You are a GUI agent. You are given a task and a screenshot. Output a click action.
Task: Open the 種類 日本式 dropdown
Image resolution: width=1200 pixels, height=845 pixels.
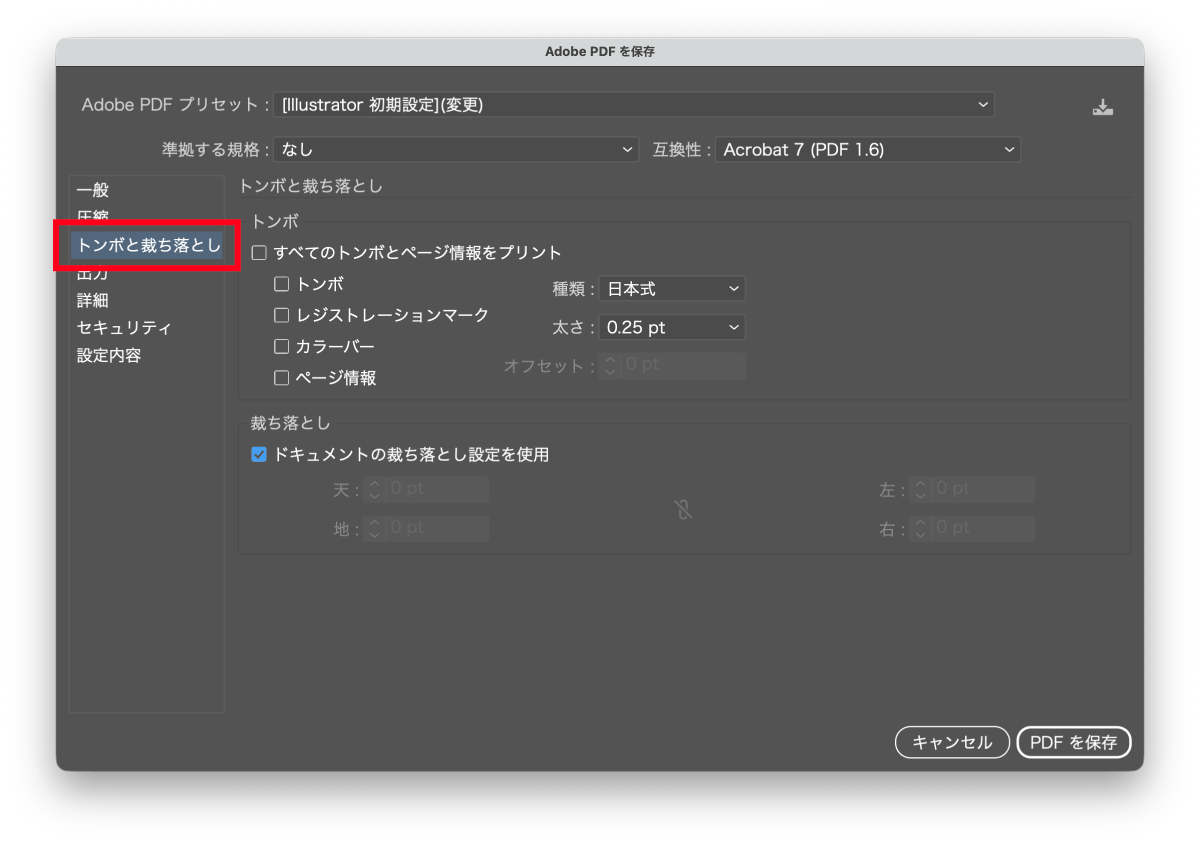672,289
